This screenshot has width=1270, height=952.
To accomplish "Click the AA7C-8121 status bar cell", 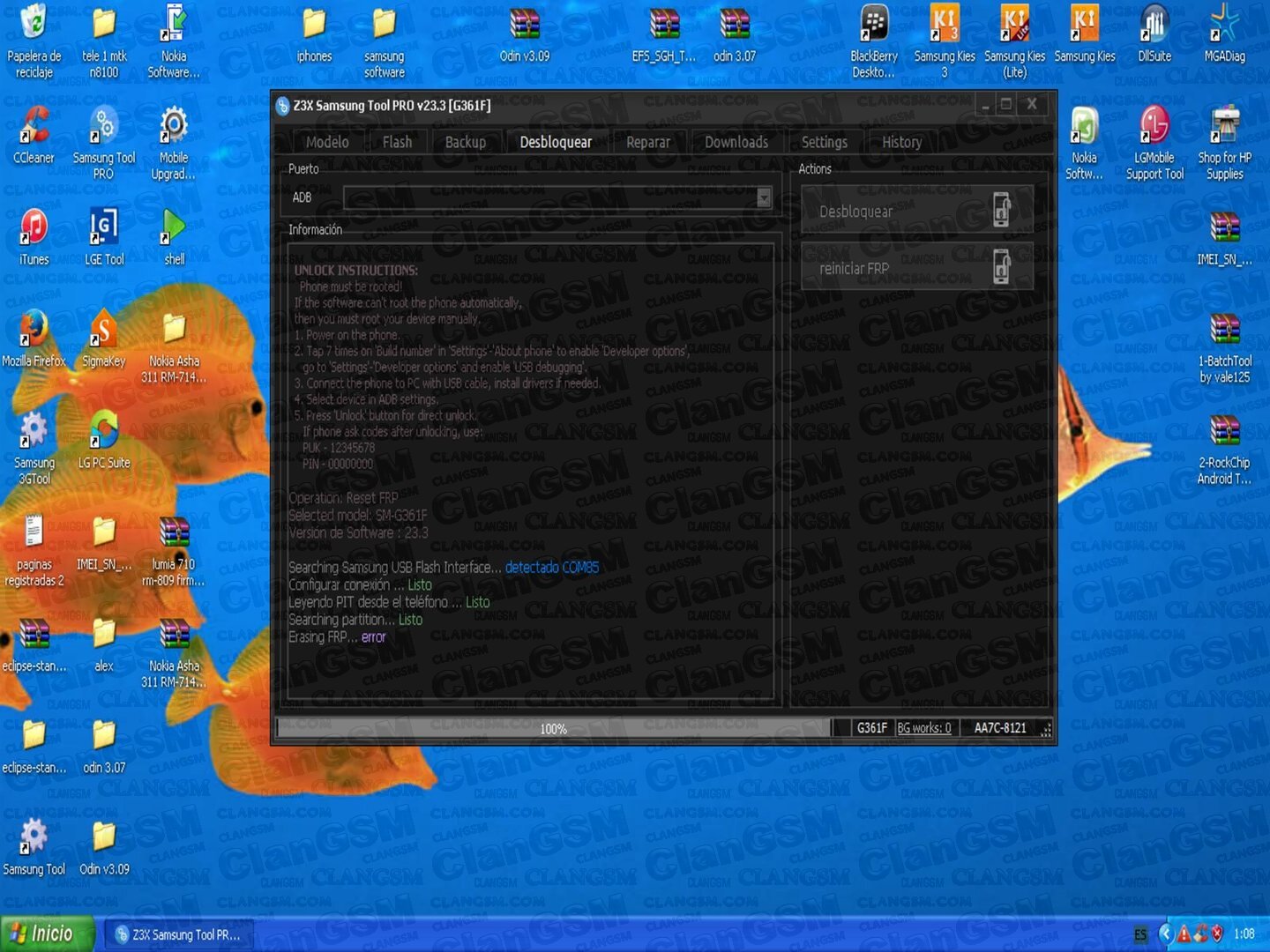I will coord(1000,728).
